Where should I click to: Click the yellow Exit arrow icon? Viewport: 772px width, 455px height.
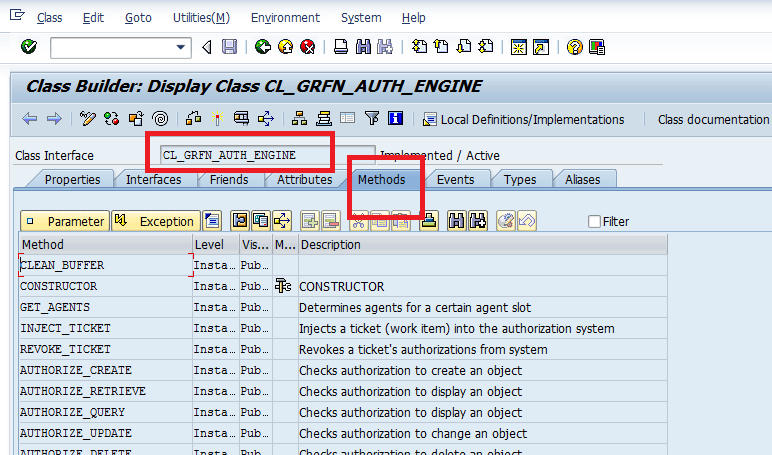286,47
